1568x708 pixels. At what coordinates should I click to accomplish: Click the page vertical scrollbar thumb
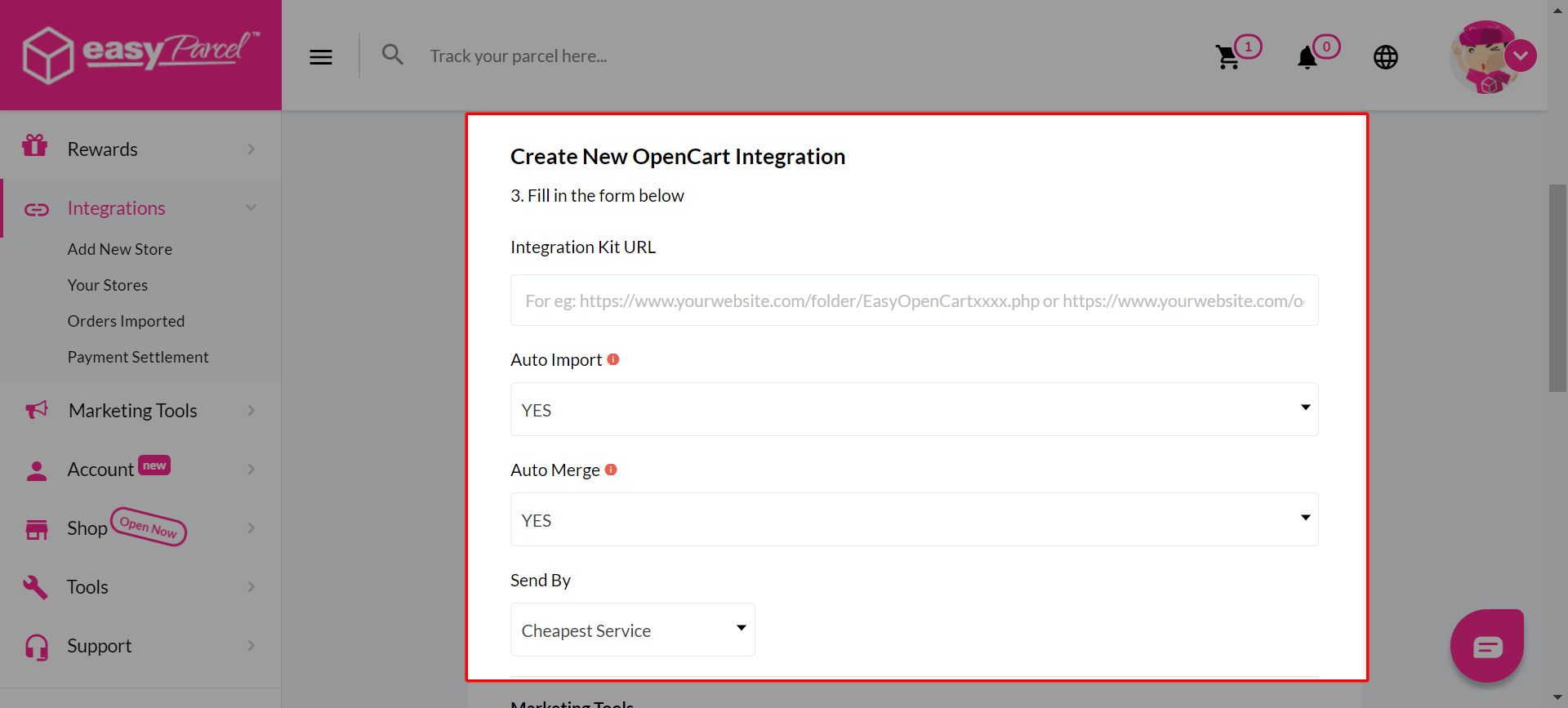[x=1557, y=288]
